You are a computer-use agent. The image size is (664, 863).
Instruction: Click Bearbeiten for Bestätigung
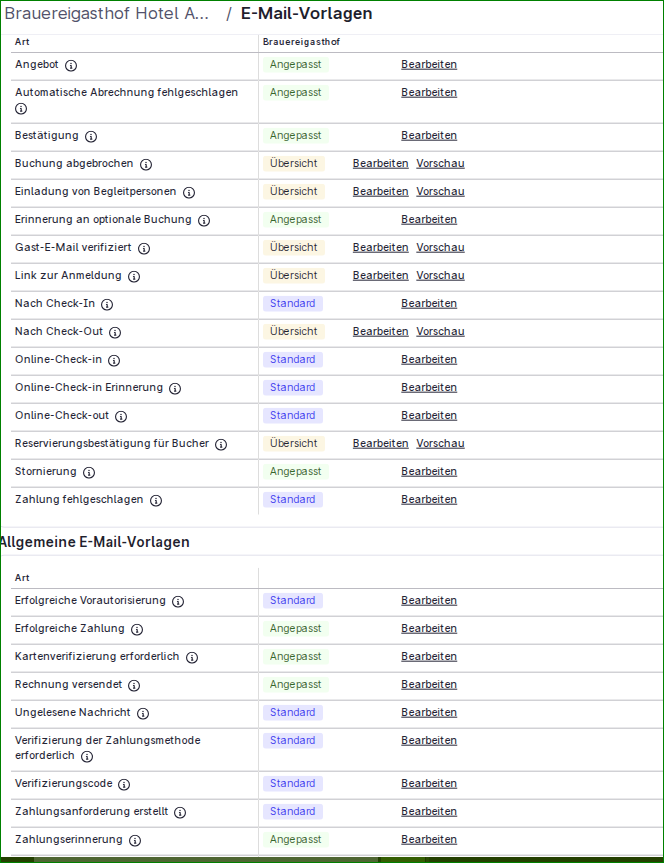(429, 135)
